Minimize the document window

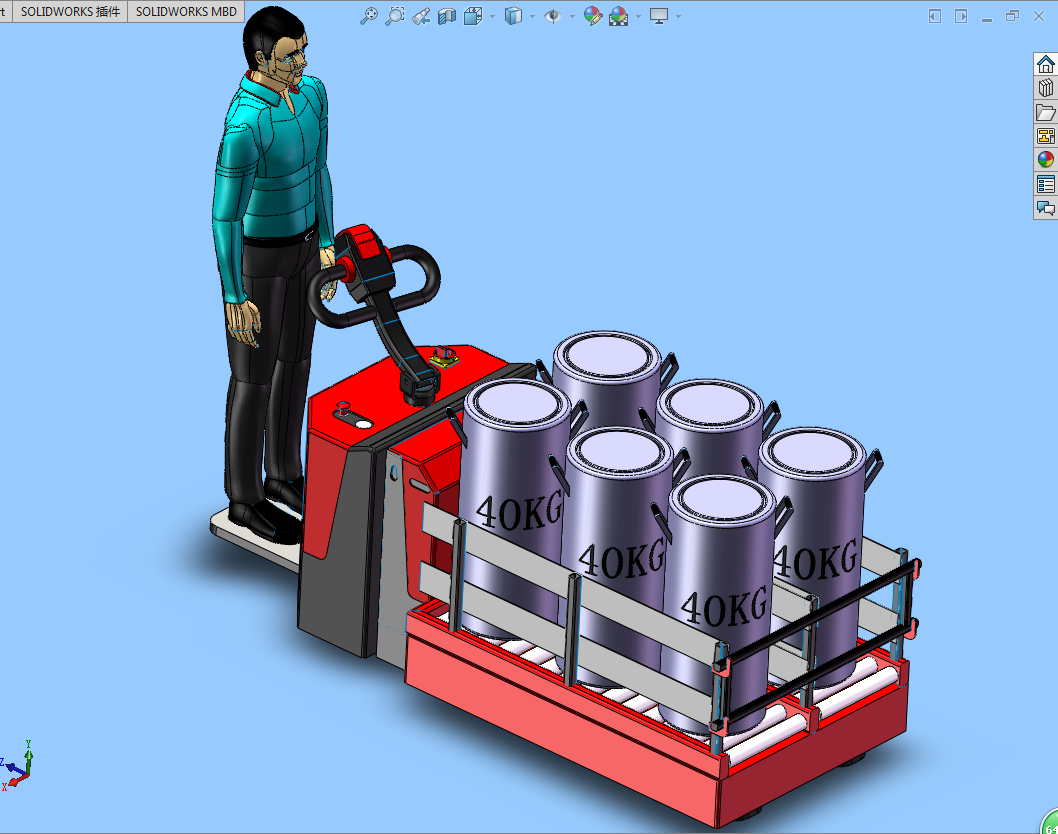tap(987, 18)
